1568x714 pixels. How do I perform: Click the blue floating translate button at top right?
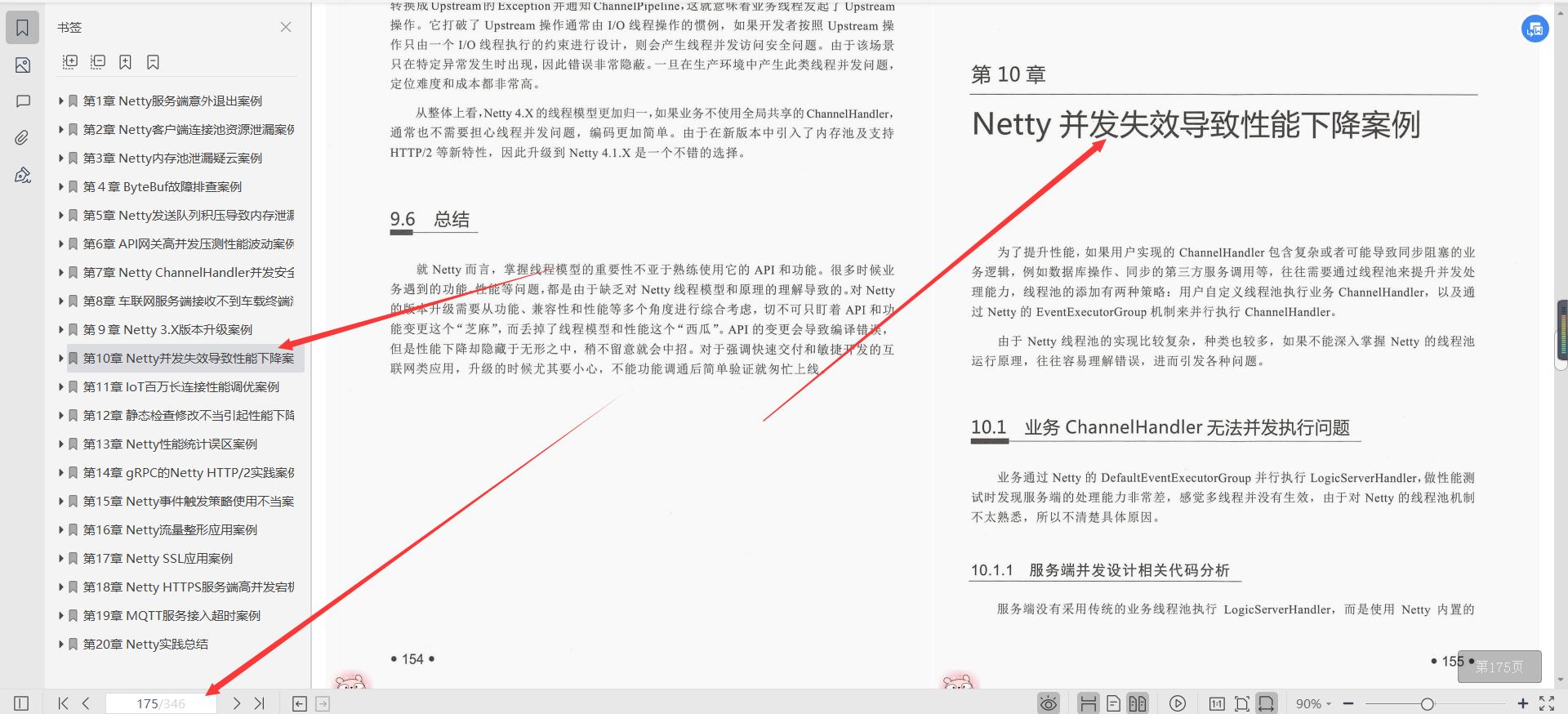[1535, 29]
